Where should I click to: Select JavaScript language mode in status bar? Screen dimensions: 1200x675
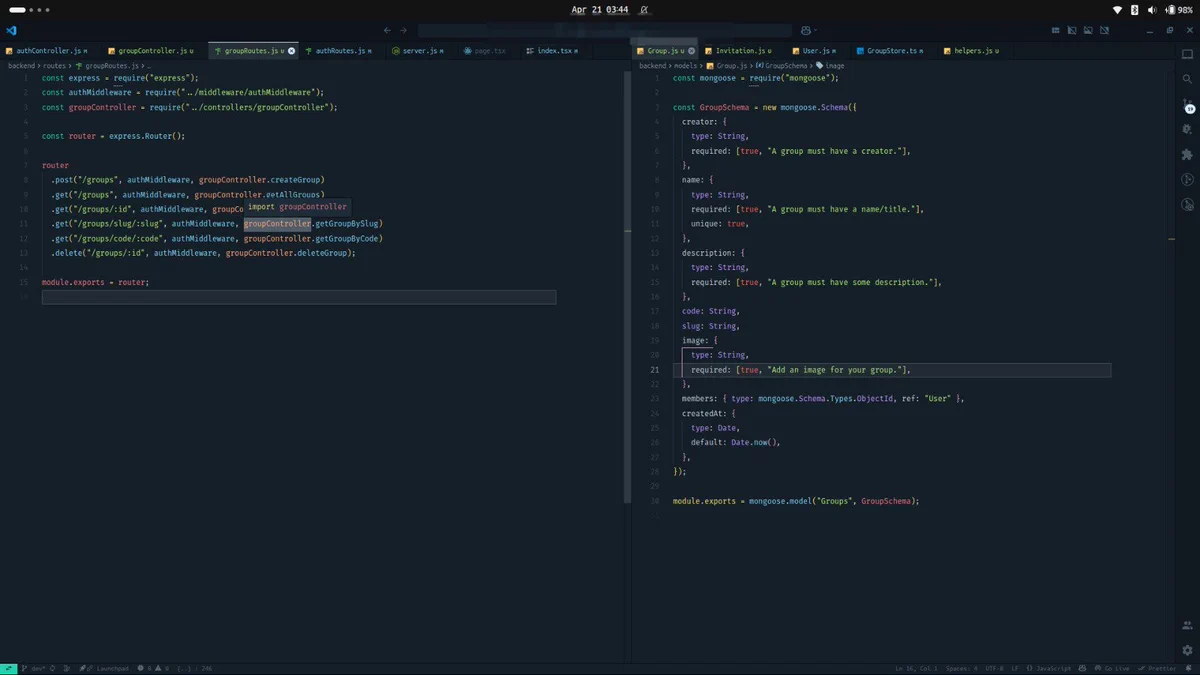1048,668
